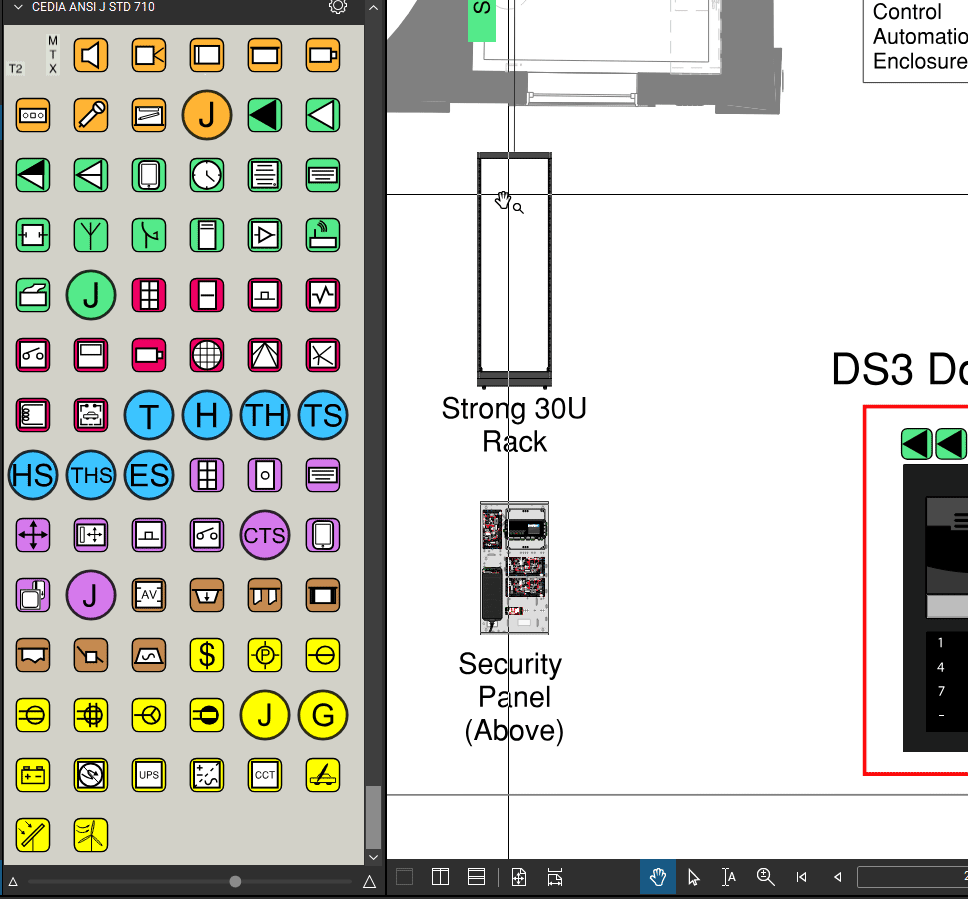Split the view horizontally
Image resolution: width=968 pixels, height=899 pixels.
(476, 877)
